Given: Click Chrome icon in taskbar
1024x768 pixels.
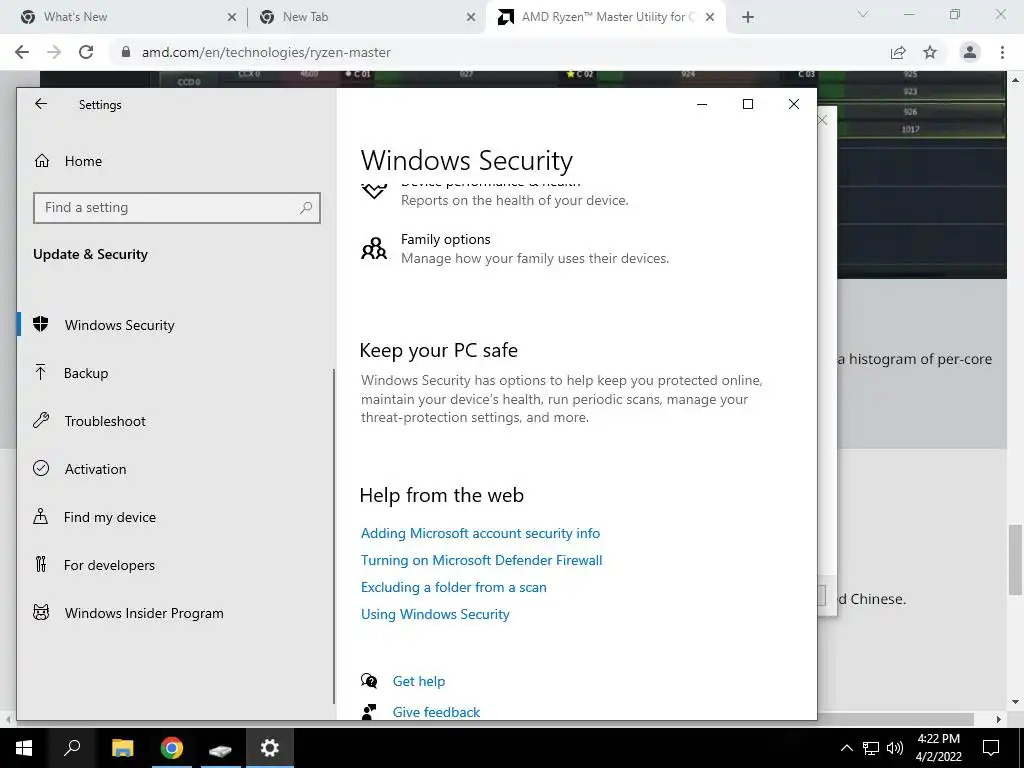Looking at the screenshot, I should pyautogui.click(x=172, y=748).
